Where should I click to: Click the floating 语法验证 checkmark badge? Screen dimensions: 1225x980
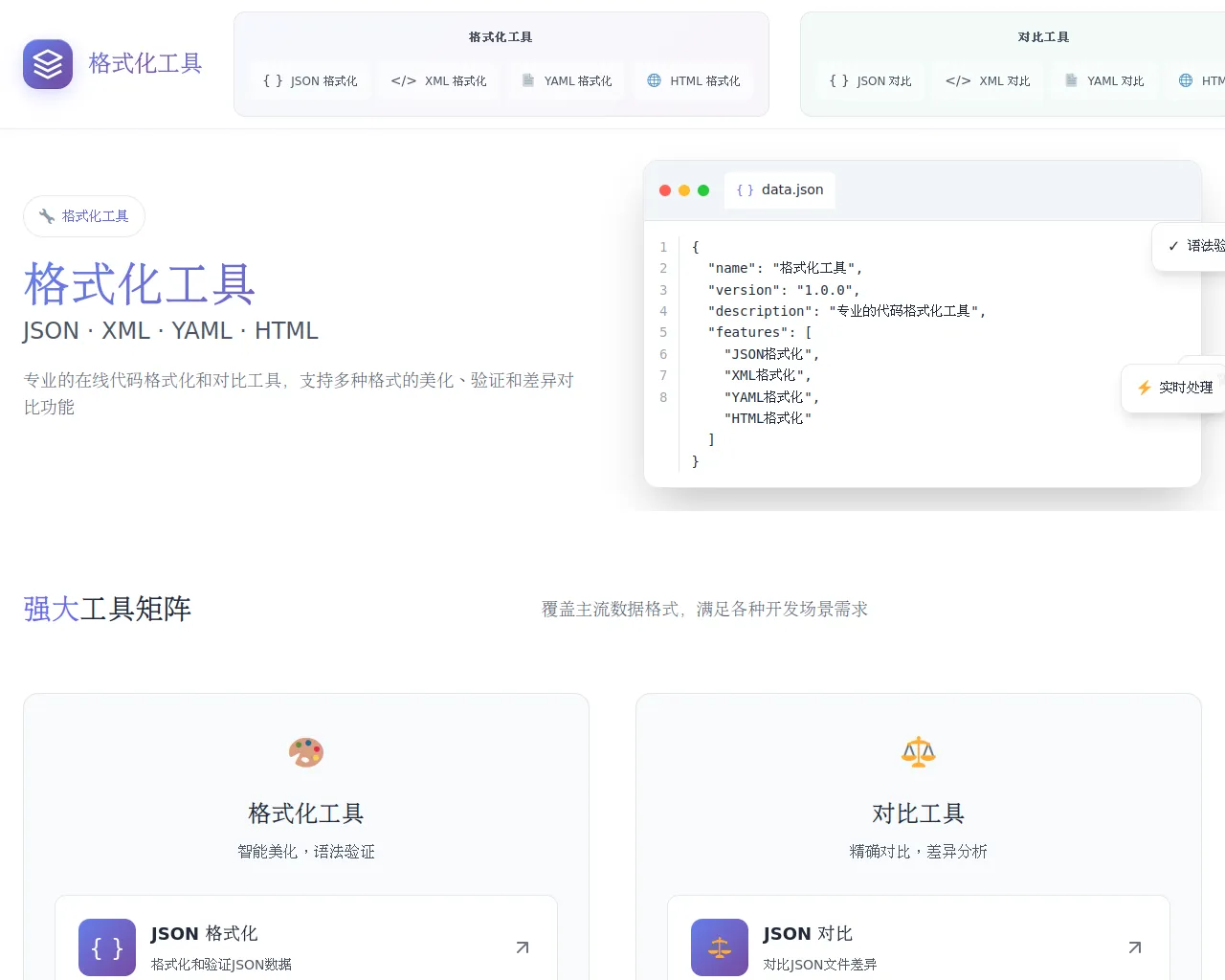[x=1189, y=246]
